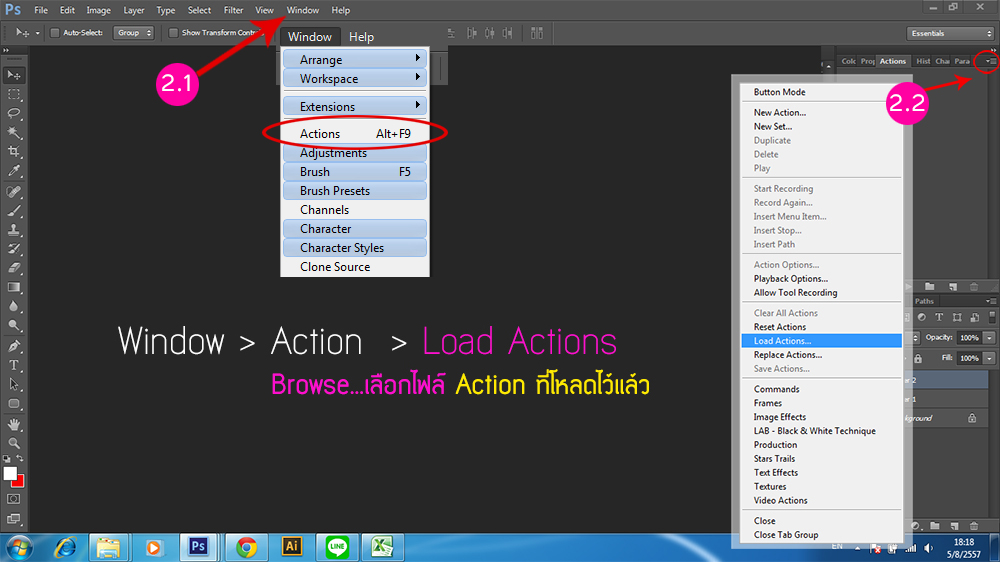Change screen mode from toolbar
Viewport: 1000px width, 562px height.
(13, 519)
